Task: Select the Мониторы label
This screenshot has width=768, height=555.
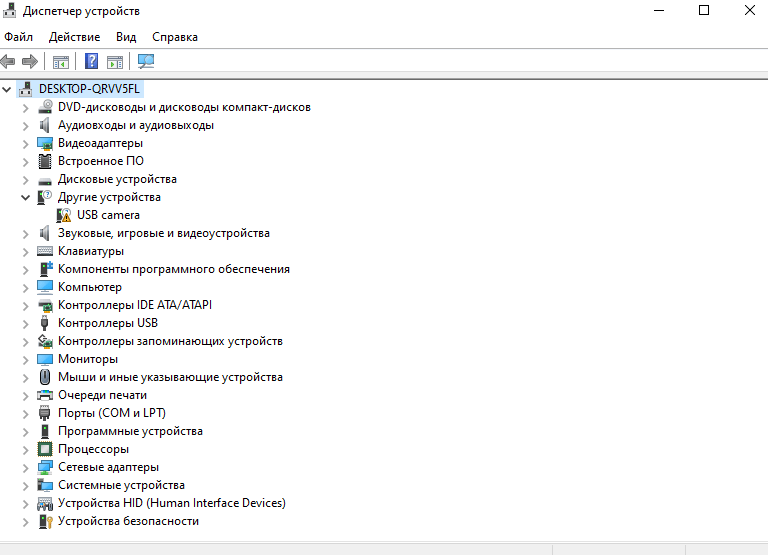Action: pos(88,359)
